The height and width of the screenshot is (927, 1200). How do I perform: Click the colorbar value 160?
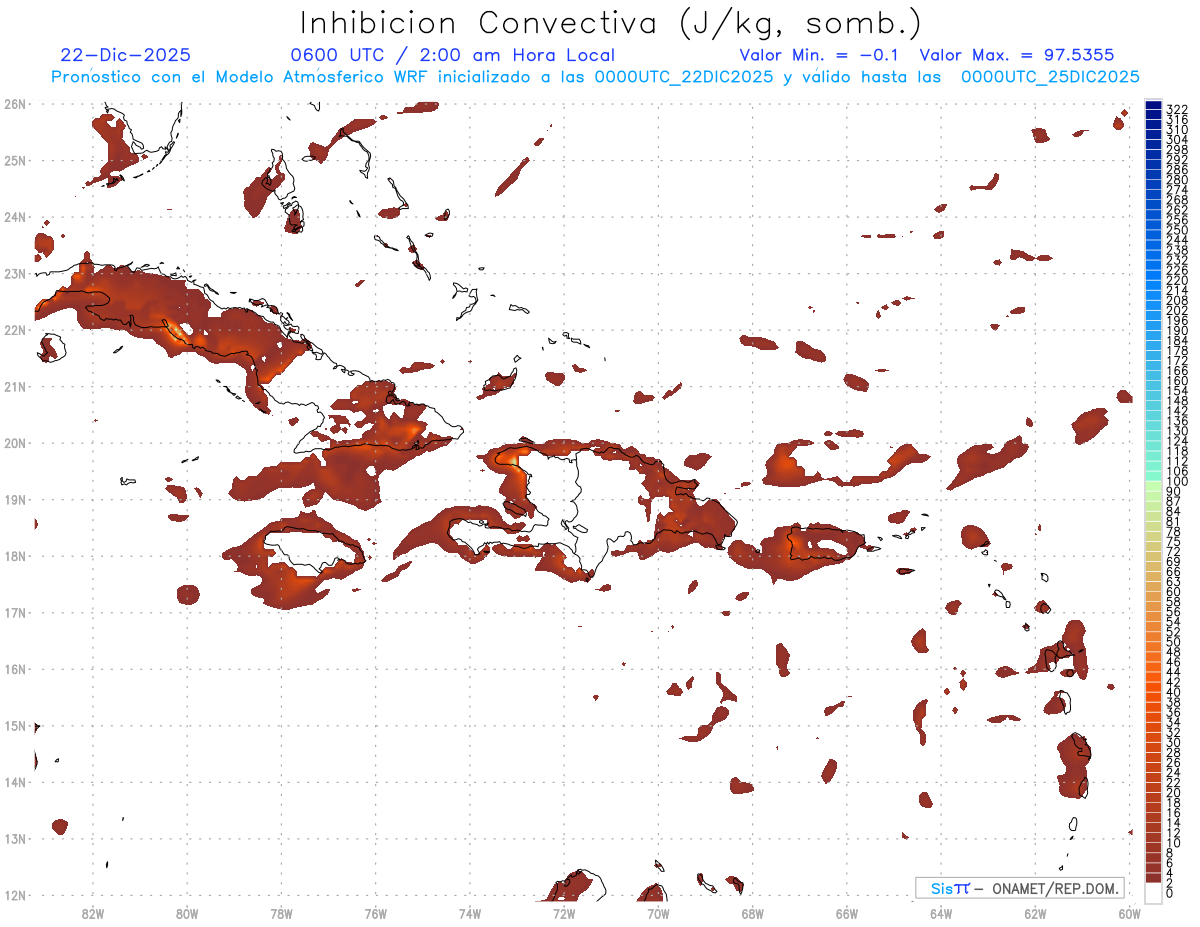coord(1177,382)
